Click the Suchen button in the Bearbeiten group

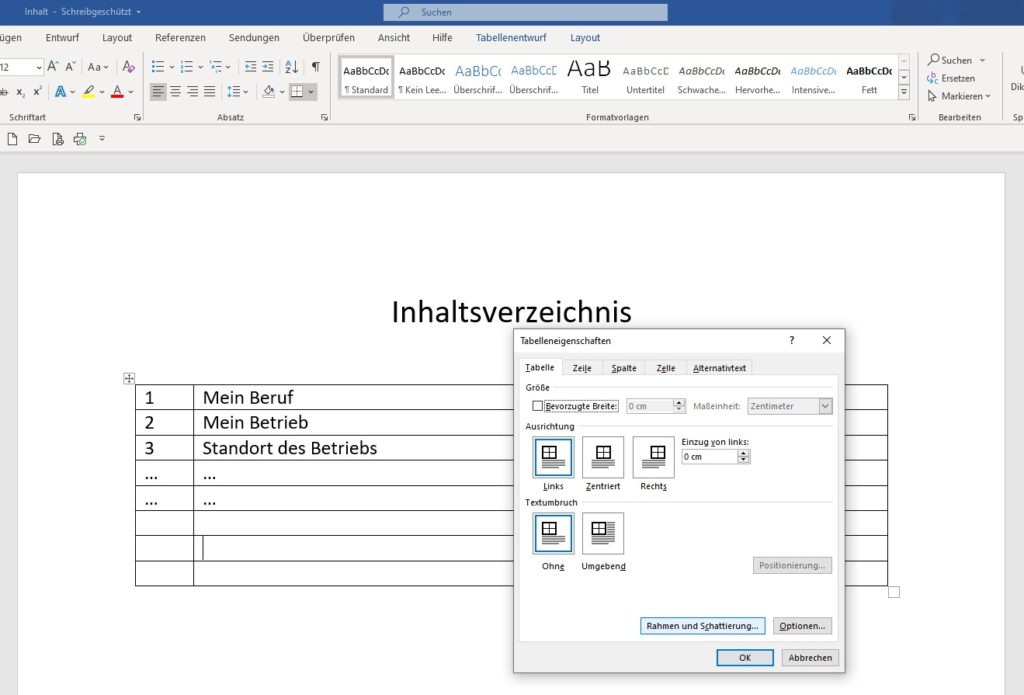[x=956, y=60]
